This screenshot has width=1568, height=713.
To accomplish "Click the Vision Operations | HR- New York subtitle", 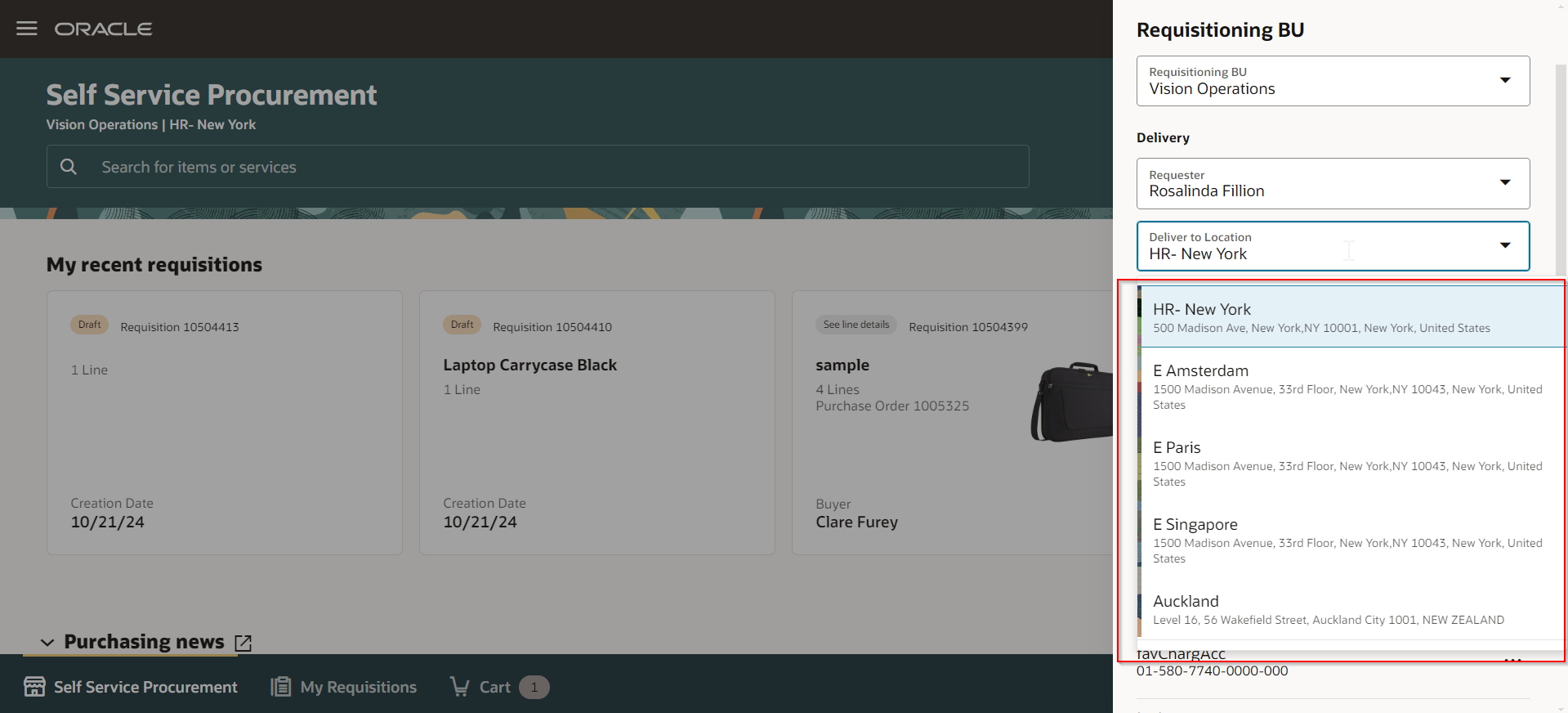I will (151, 124).
